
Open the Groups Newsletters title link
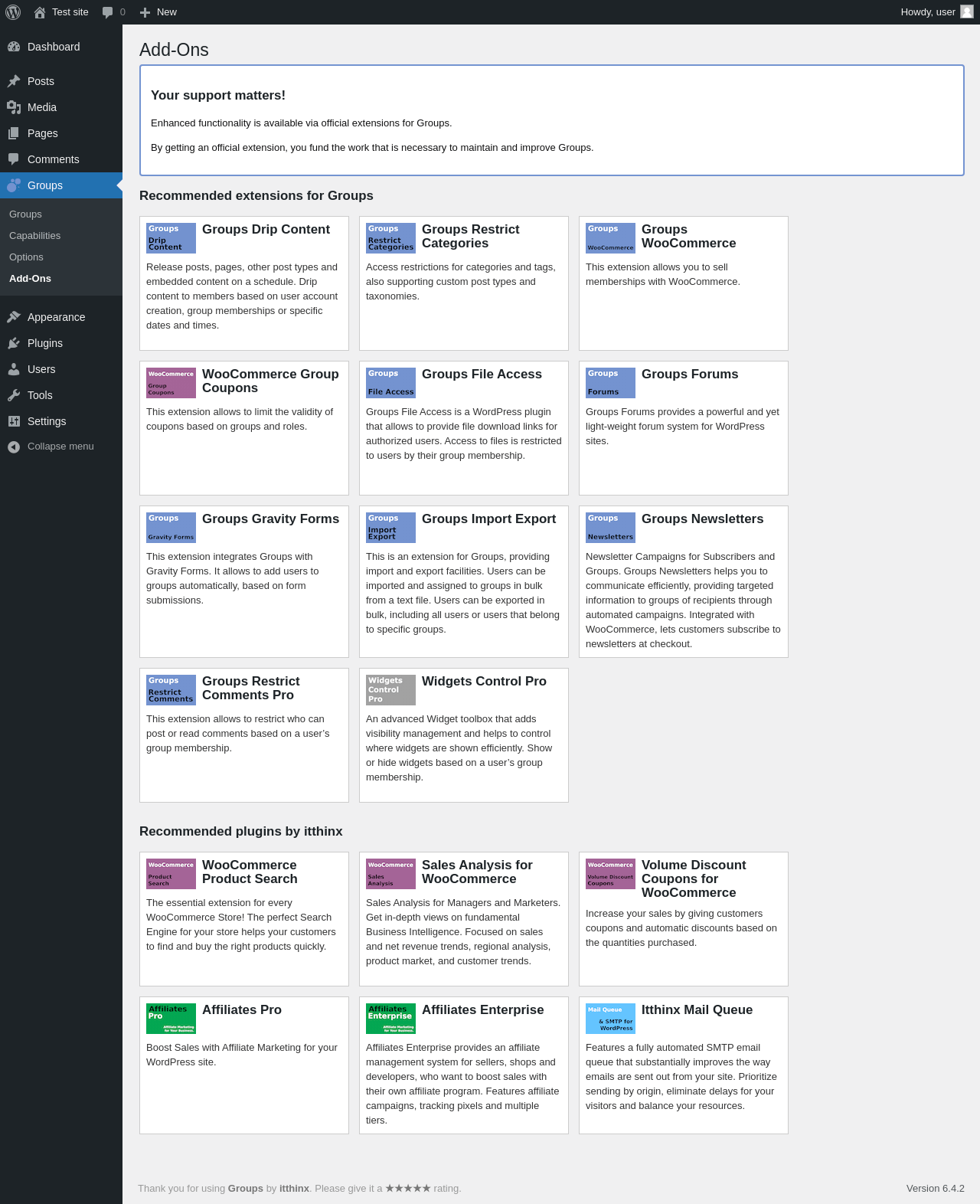[702, 519]
